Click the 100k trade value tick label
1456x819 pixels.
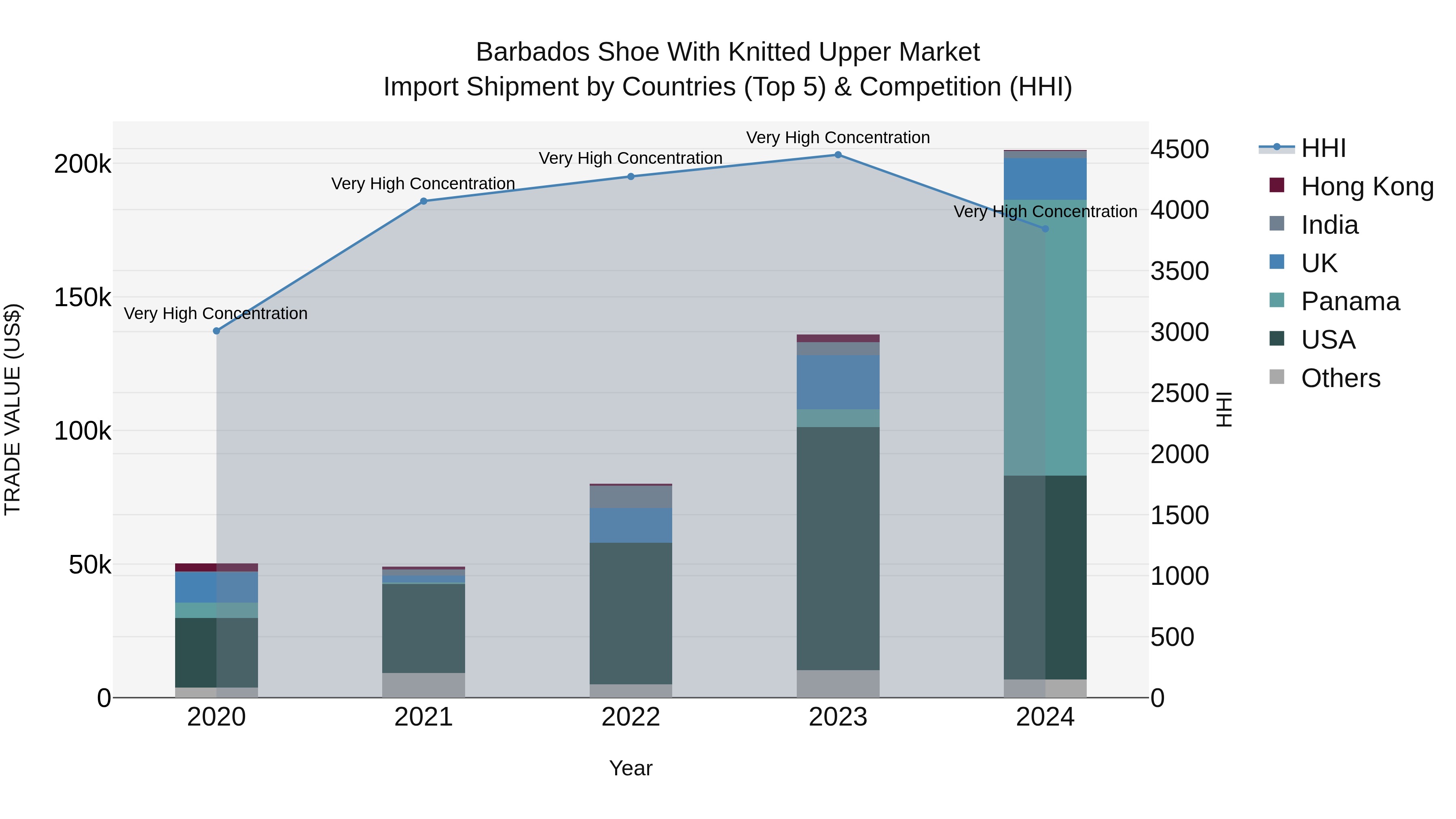pyautogui.click(x=83, y=431)
